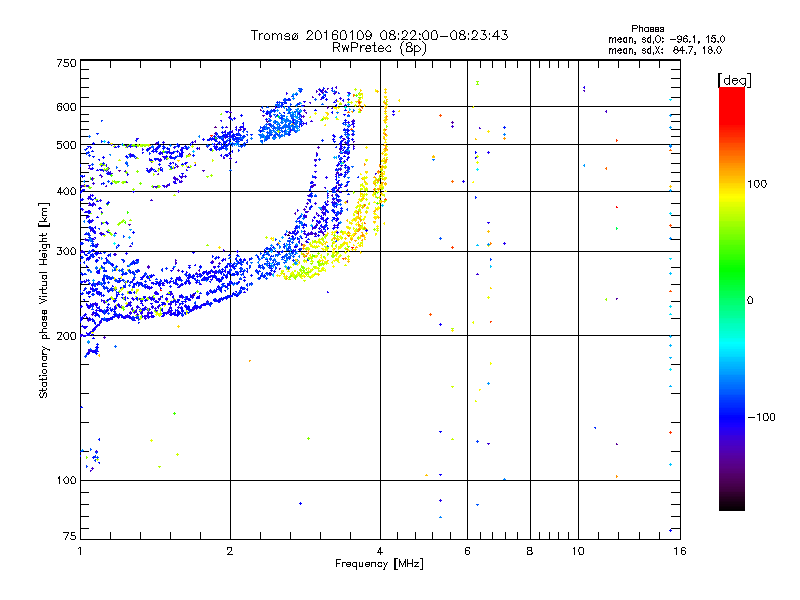Click the y-axis tick '100'
This screenshot has height=600, width=800.
[66, 481]
